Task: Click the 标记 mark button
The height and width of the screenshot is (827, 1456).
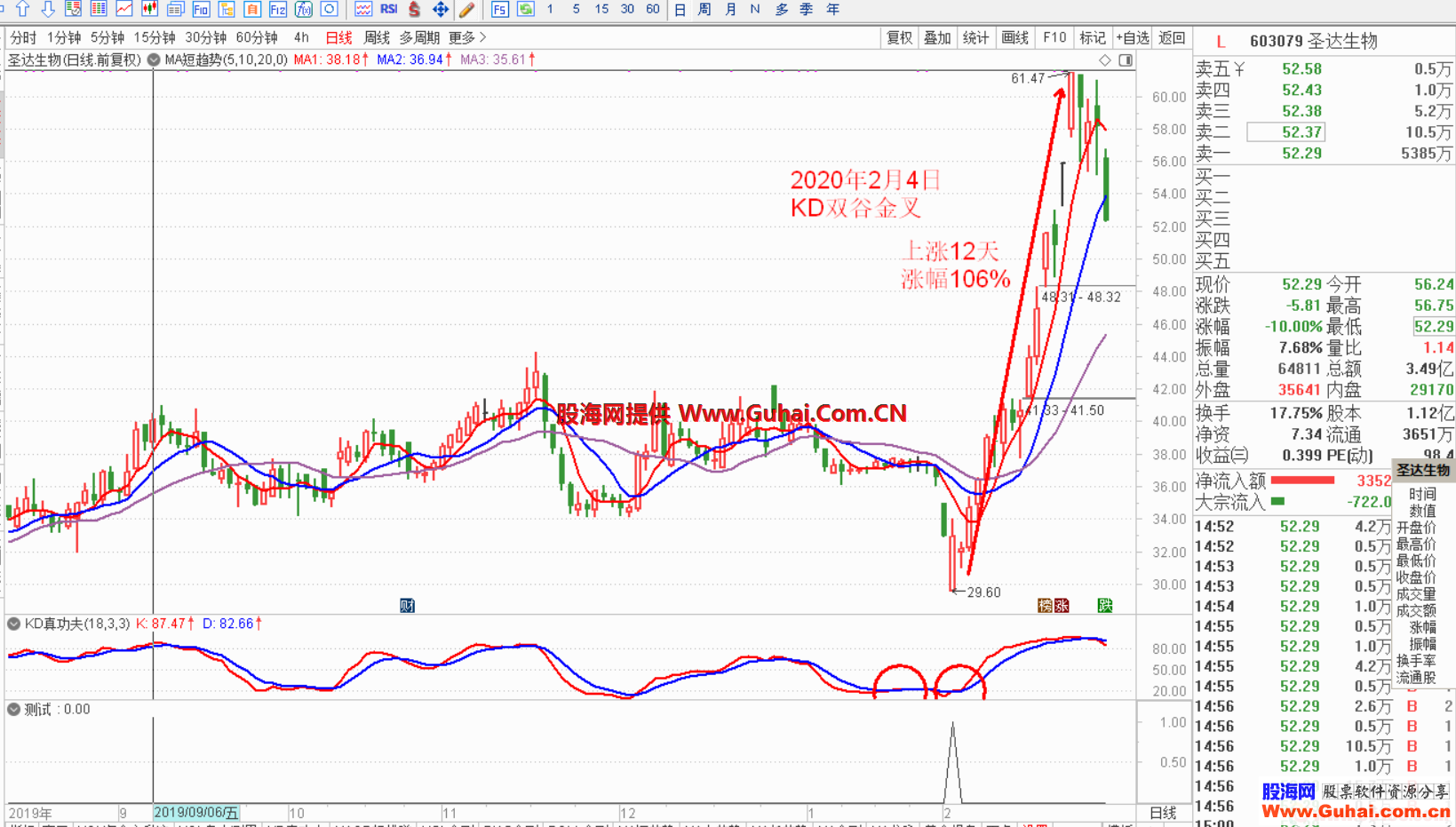Action: 1093,37
